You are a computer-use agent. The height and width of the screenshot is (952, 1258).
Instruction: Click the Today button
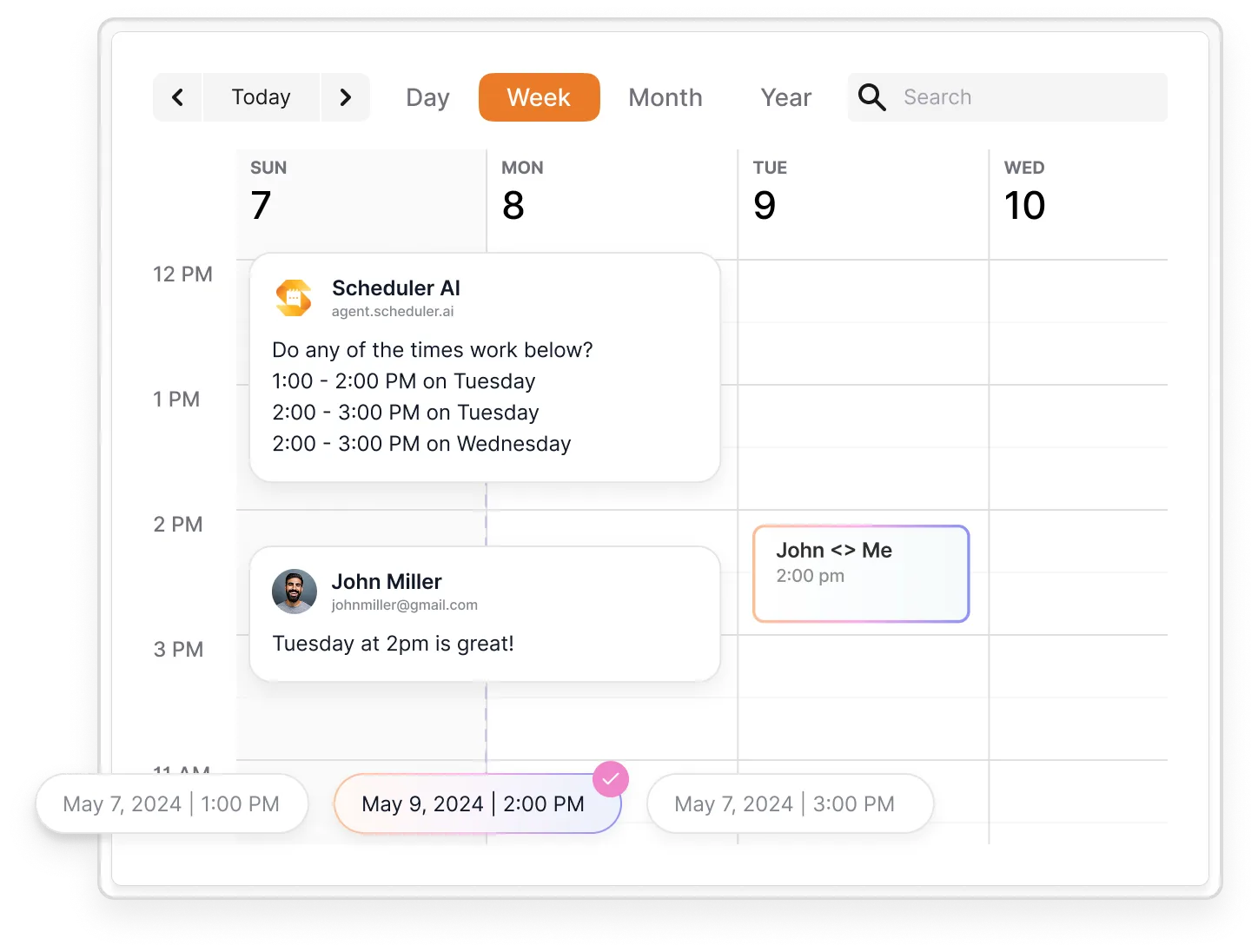[x=261, y=97]
